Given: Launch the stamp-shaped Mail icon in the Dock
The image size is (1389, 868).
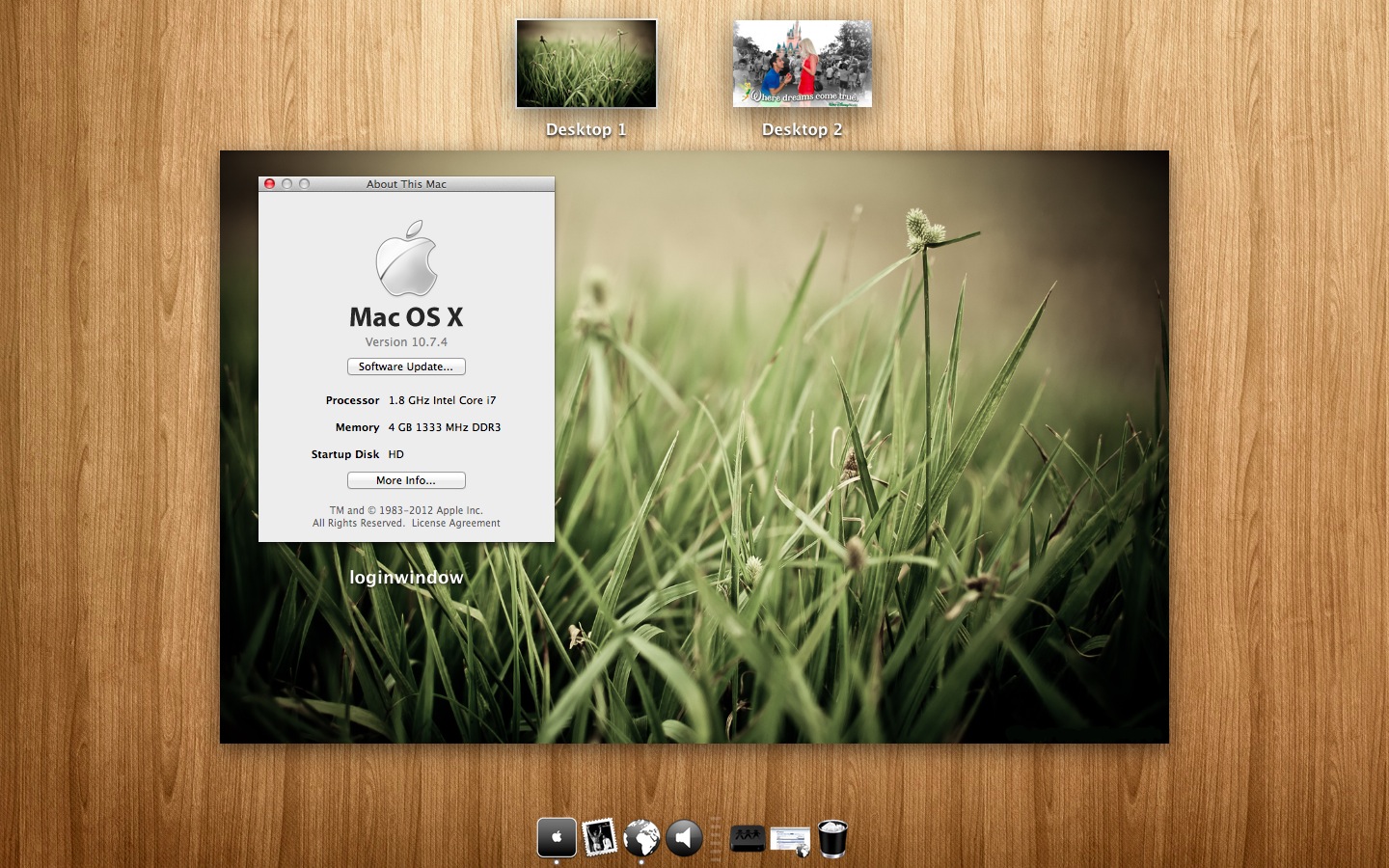Looking at the screenshot, I should coord(599,837).
